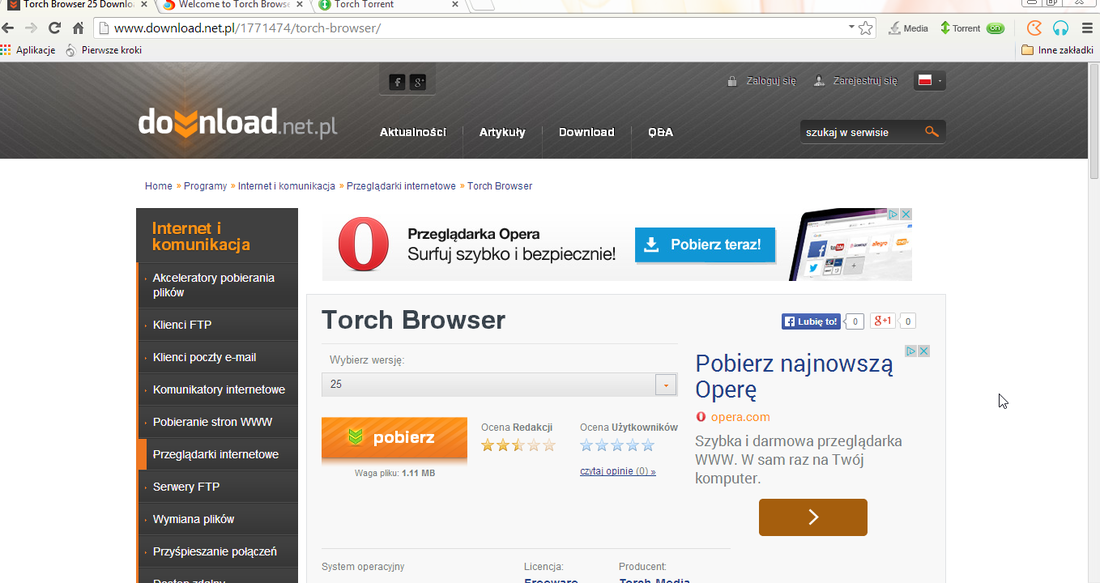Viewport: 1100px width, 583px height.
Task: Open the Torch Music headphones icon
Action: tap(1060, 28)
